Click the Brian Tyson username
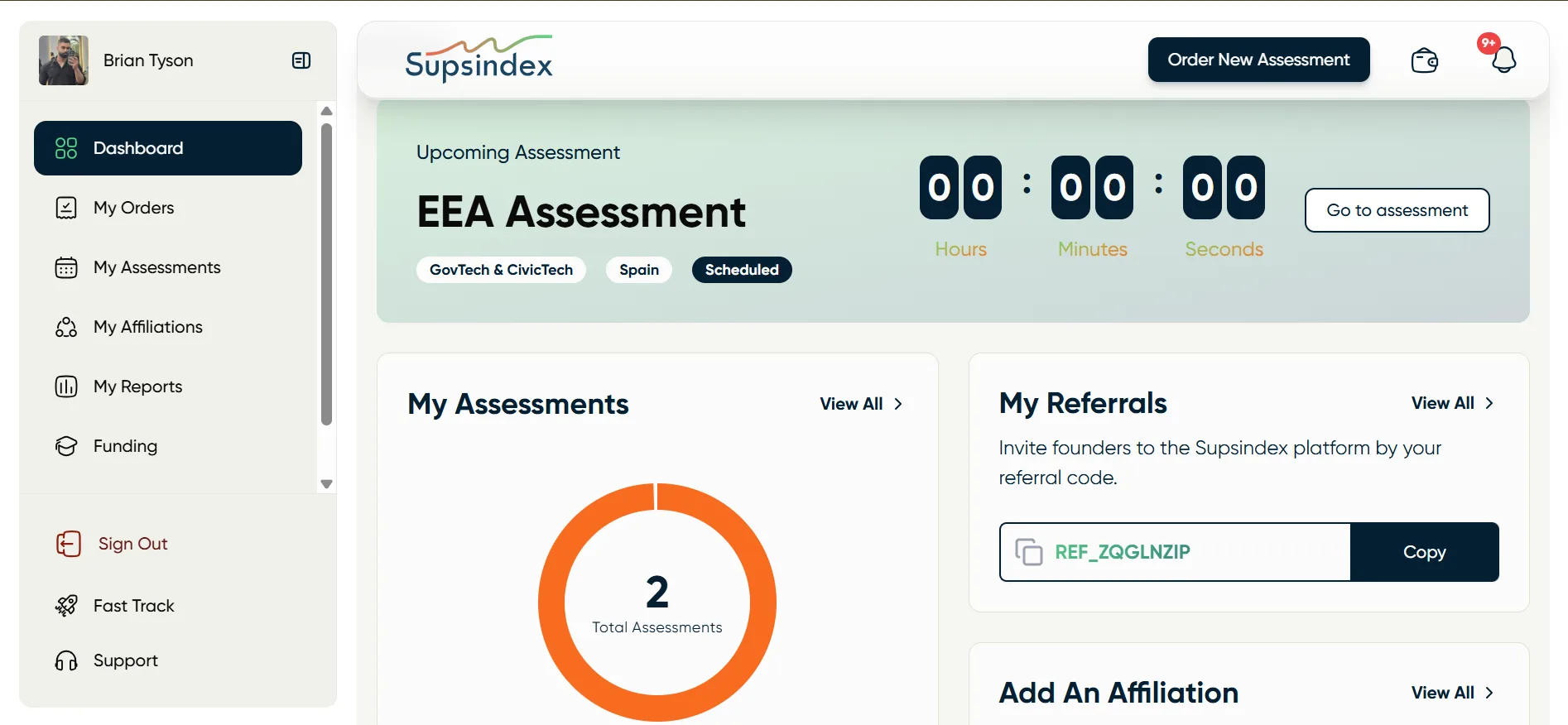The width and height of the screenshot is (1568, 725). coord(148,60)
